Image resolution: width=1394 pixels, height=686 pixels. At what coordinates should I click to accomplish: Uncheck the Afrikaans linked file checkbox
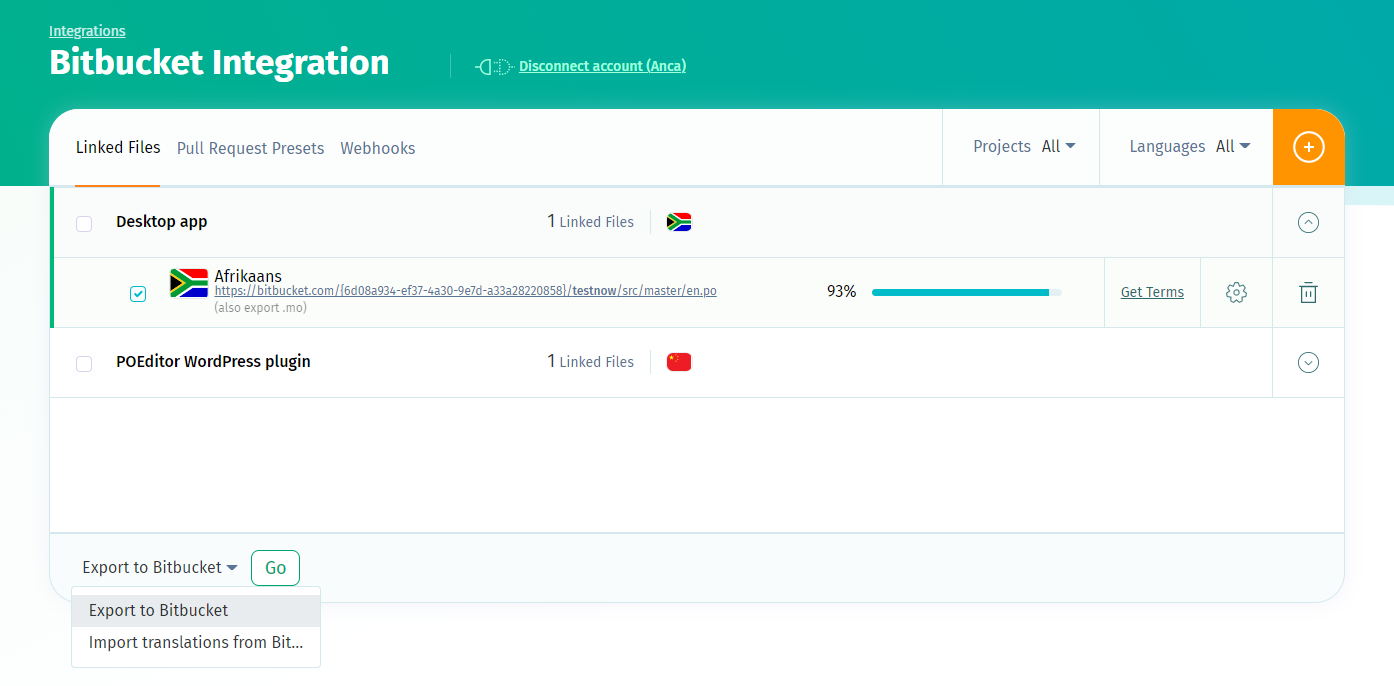[x=138, y=294]
